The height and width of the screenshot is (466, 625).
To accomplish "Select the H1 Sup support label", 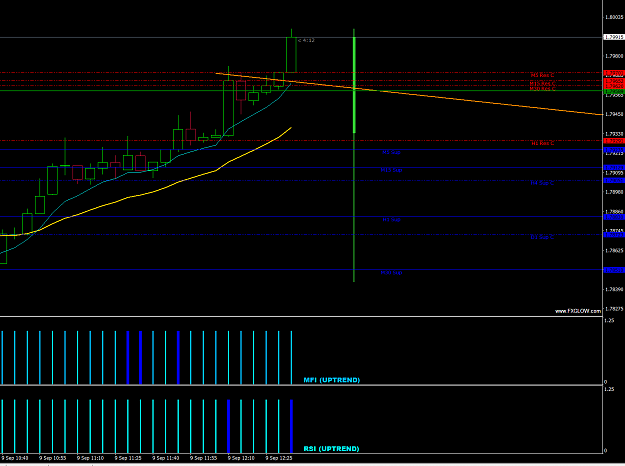I will point(391,219).
